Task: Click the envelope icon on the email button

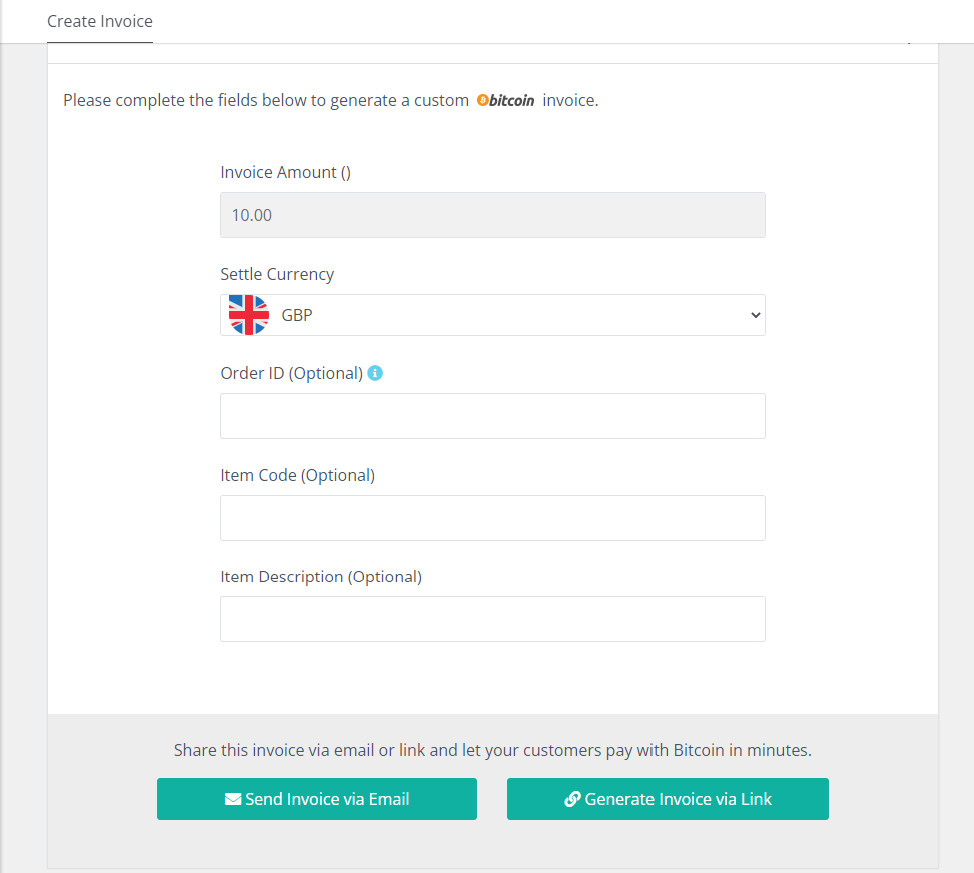Action: pyautogui.click(x=232, y=799)
